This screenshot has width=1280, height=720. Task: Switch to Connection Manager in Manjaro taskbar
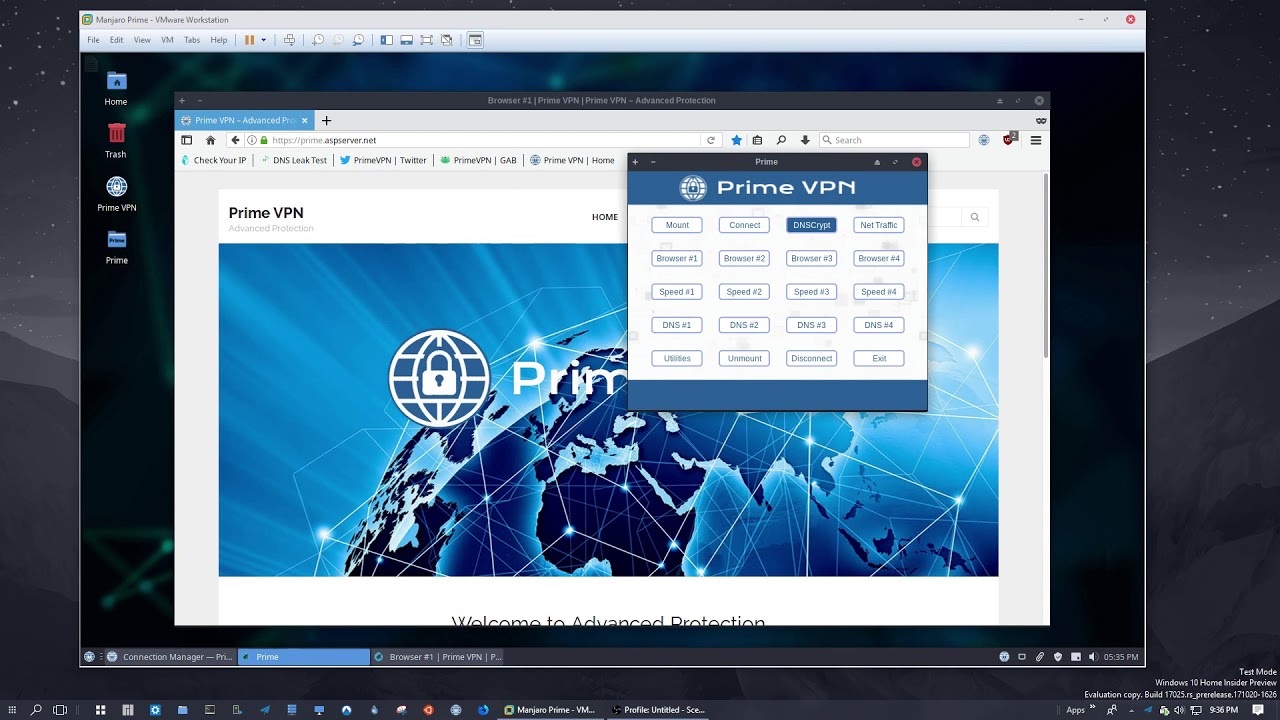point(170,657)
